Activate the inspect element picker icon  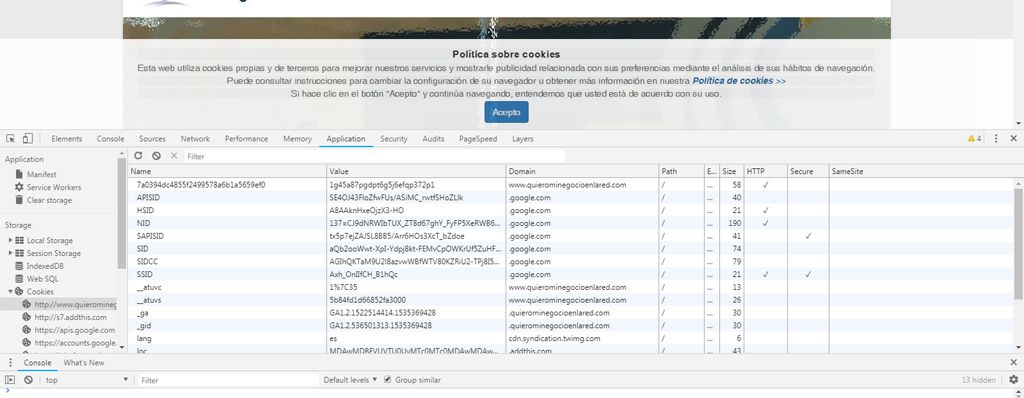10,139
